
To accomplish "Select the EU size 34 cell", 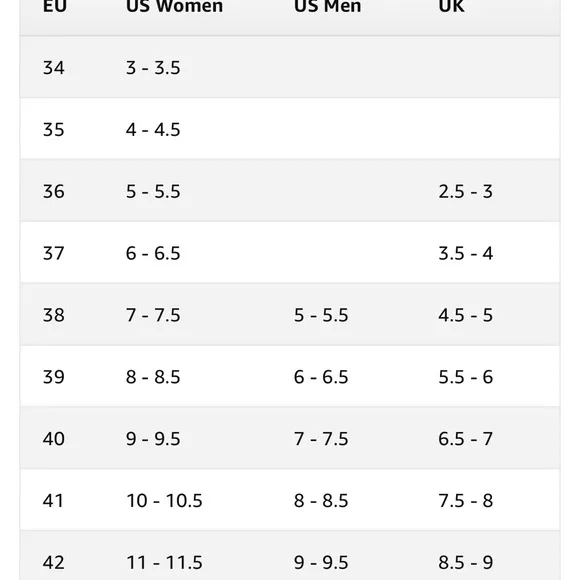I will coord(54,68).
